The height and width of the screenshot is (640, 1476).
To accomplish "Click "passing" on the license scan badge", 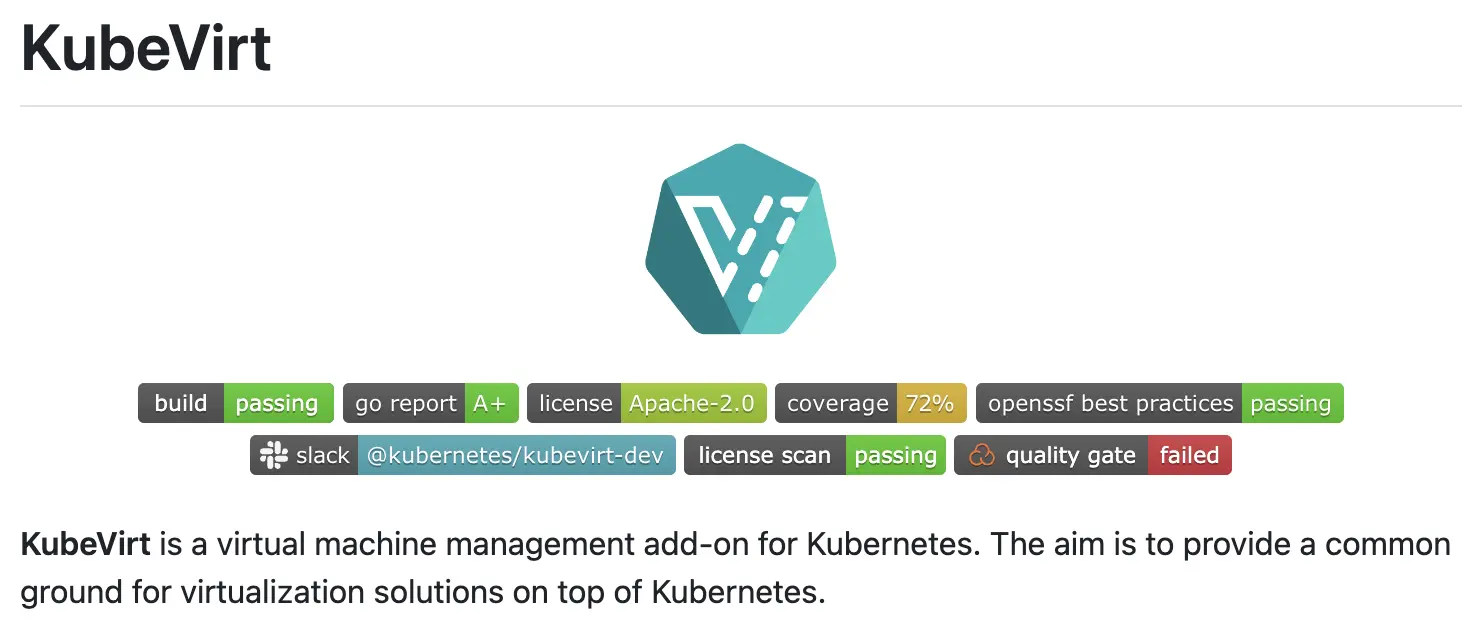I will tap(895, 455).
